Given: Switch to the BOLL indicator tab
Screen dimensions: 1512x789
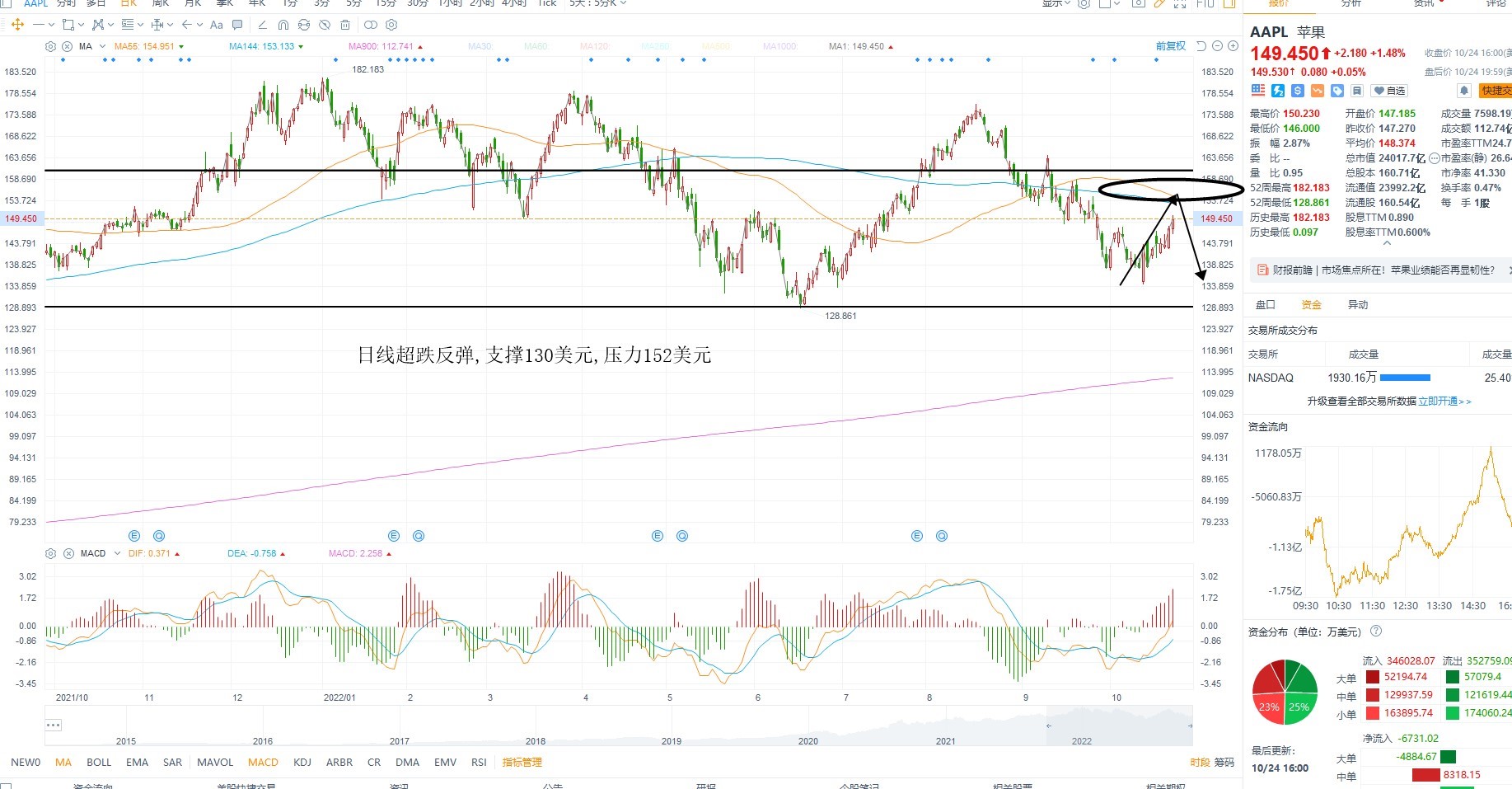Looking at the screenshot, I should 99,763.
